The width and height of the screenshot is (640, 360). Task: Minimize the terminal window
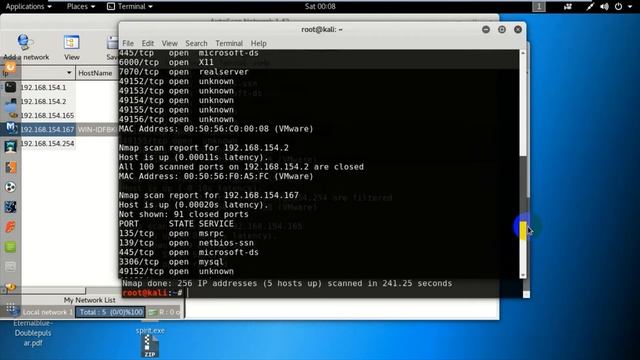[486, 29]
